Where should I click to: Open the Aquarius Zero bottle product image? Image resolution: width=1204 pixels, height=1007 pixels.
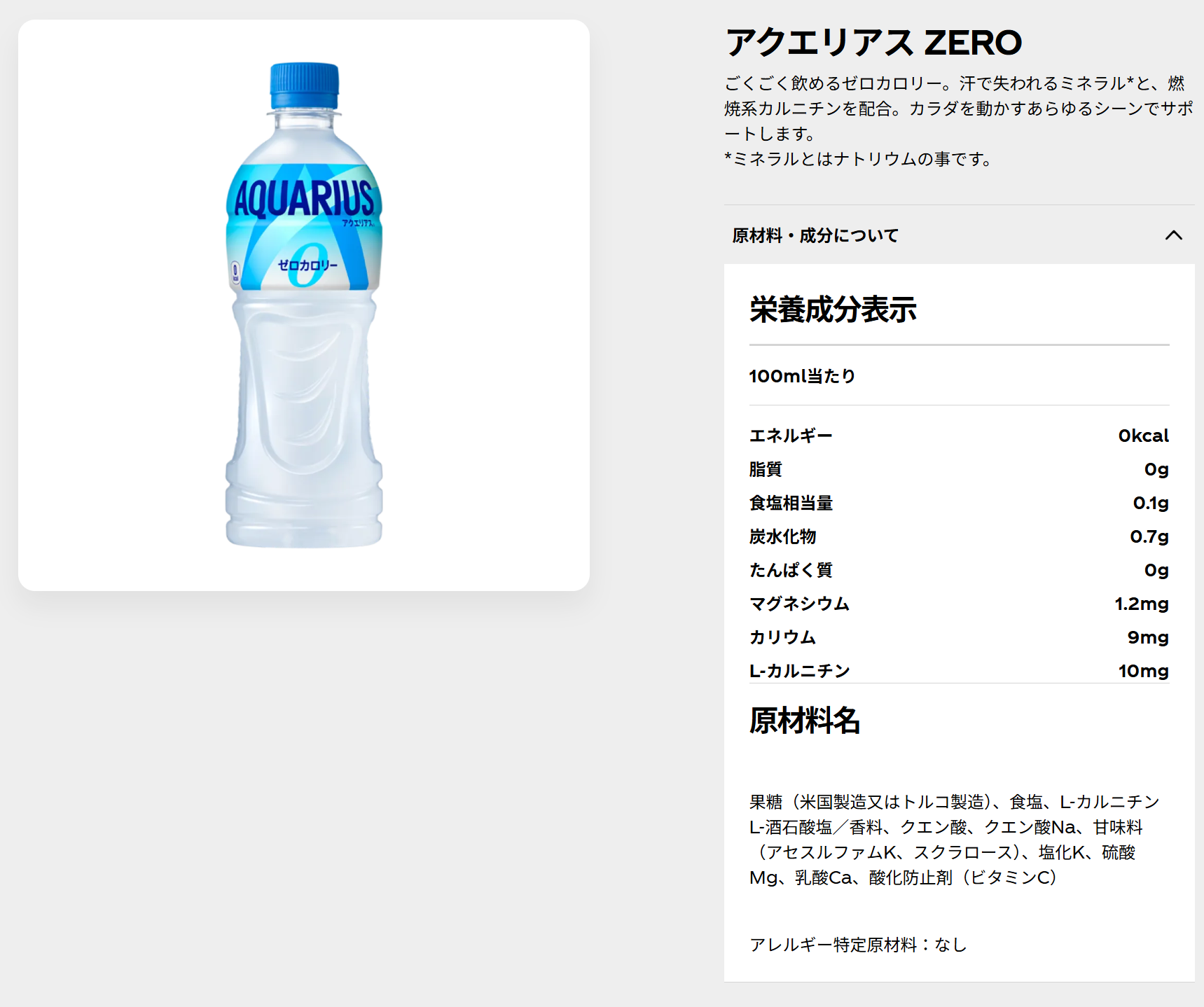[x=304, y=305]
